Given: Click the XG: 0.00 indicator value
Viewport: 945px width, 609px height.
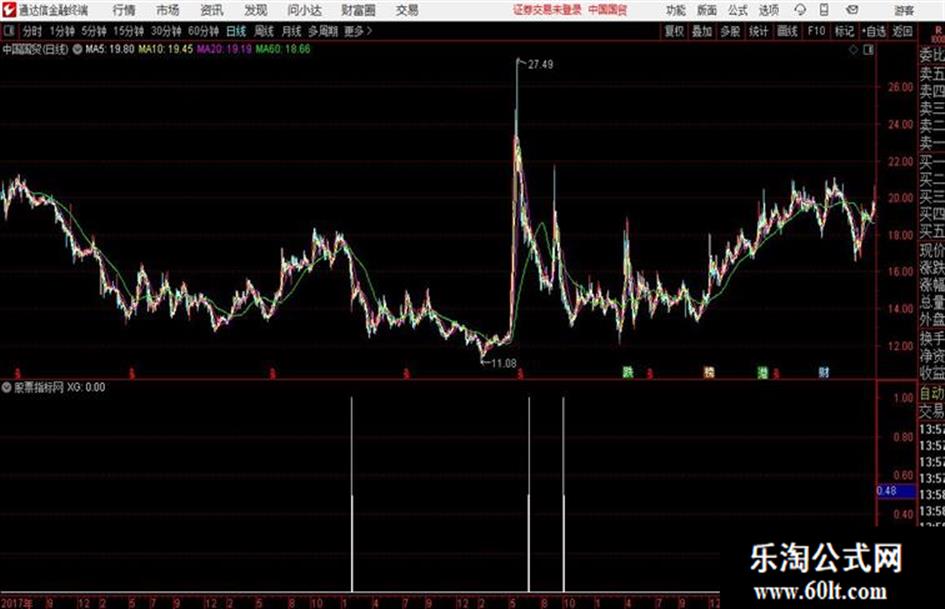Looking at the screenshot, I should tap(86, 387).
